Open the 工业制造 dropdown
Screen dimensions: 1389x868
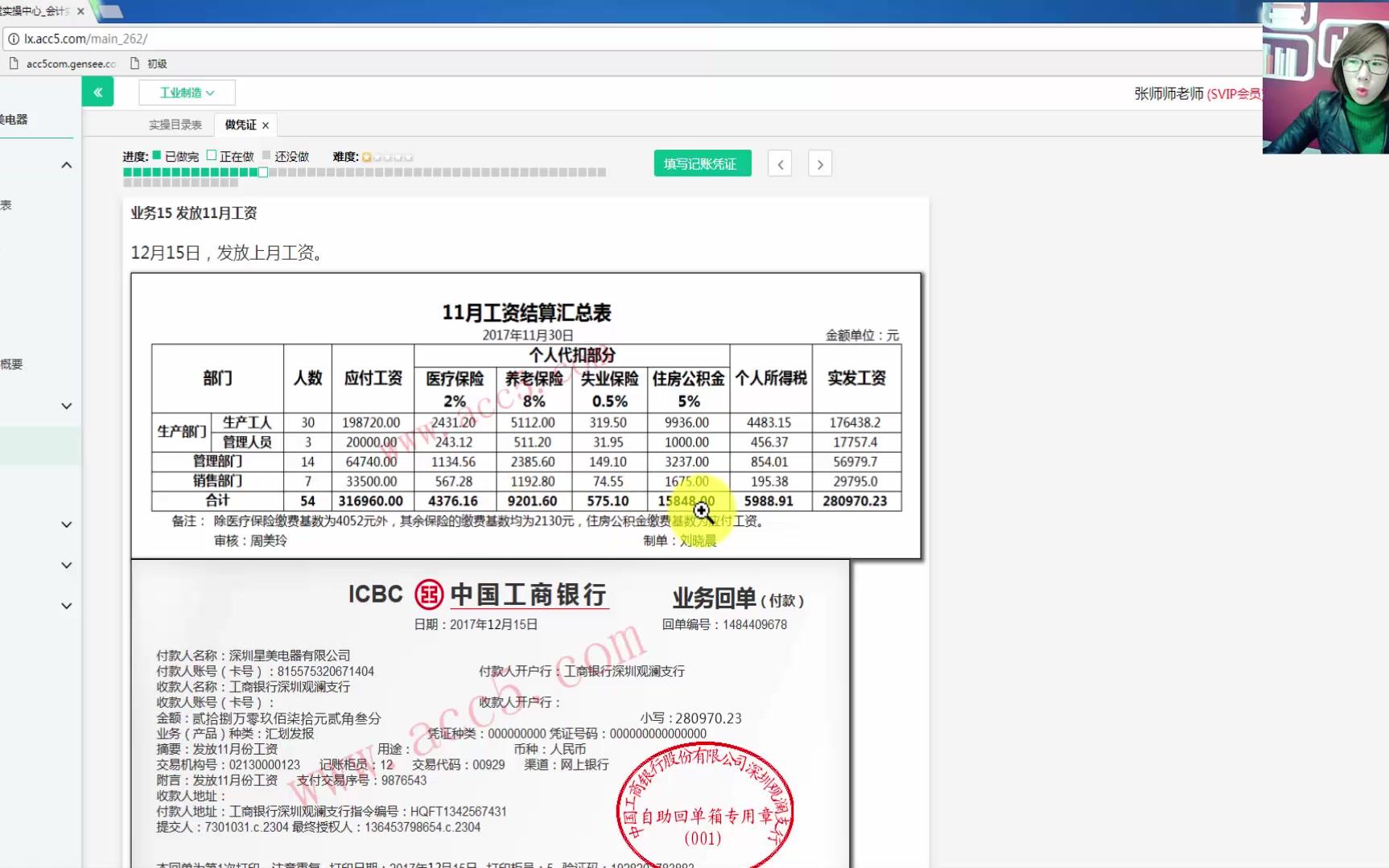(x=187, y=93)
